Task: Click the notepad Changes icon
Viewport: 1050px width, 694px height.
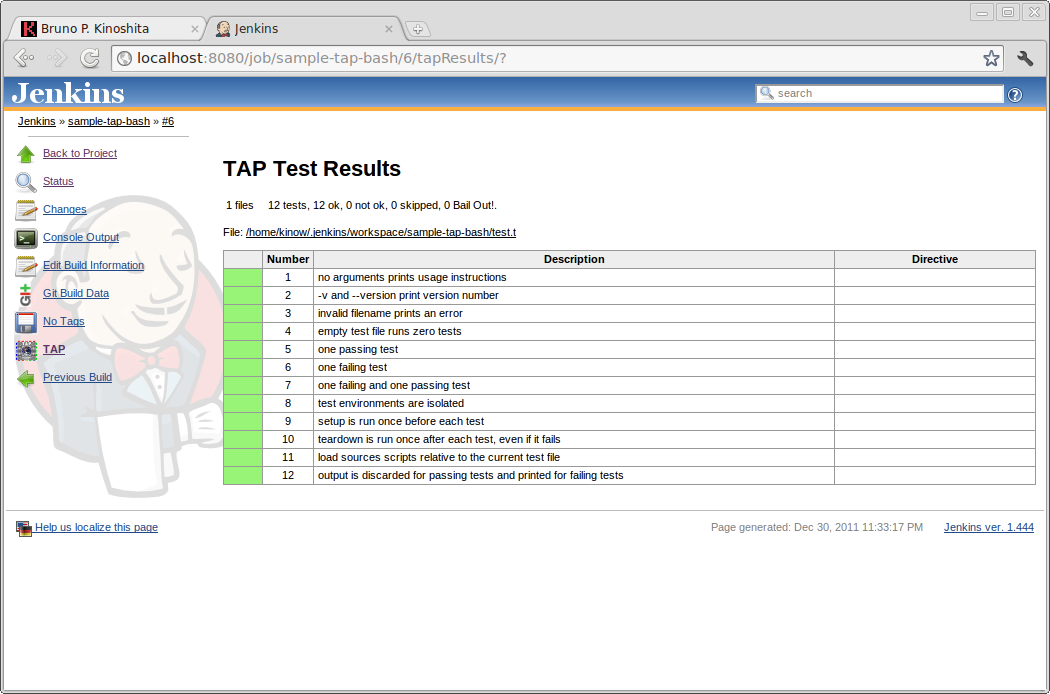Action: pos(26,210)
